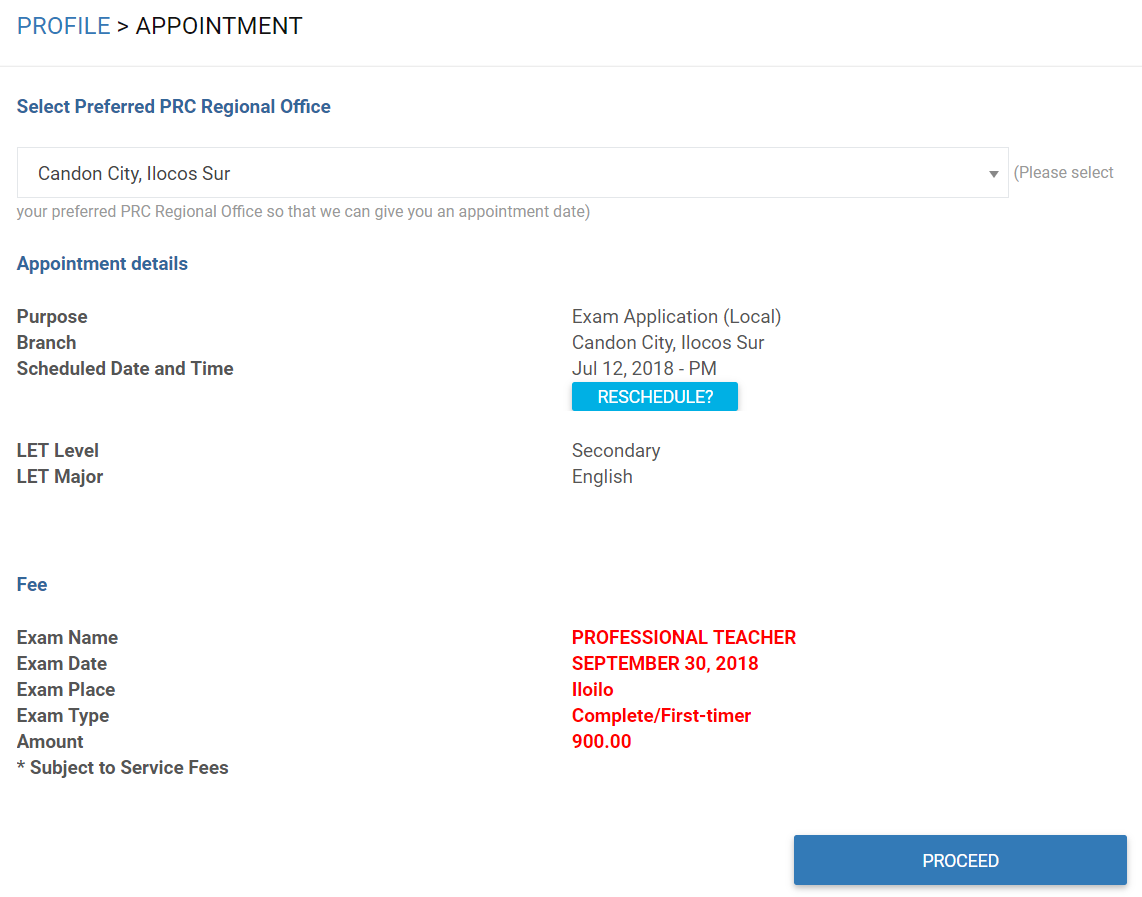Click the dropdown arrow beside Candon City
1142x897 pixels.
click(x=993, y=174)
